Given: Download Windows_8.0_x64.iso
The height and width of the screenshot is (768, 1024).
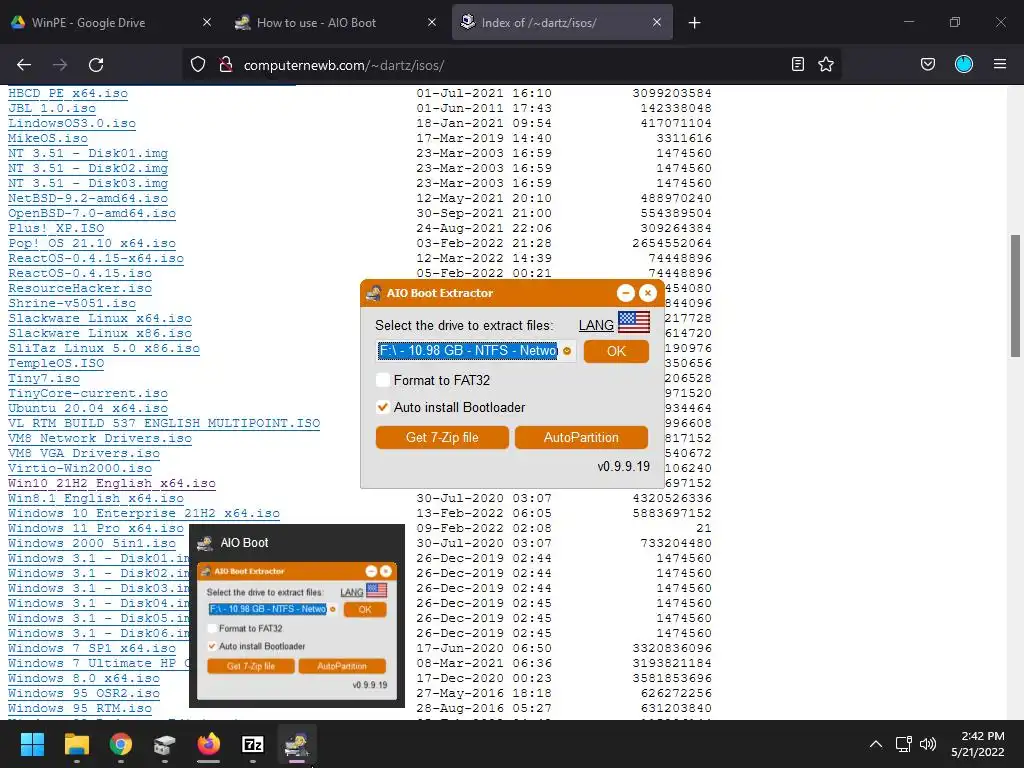Looking at the screenshot, I should click(x=84, y=679).
